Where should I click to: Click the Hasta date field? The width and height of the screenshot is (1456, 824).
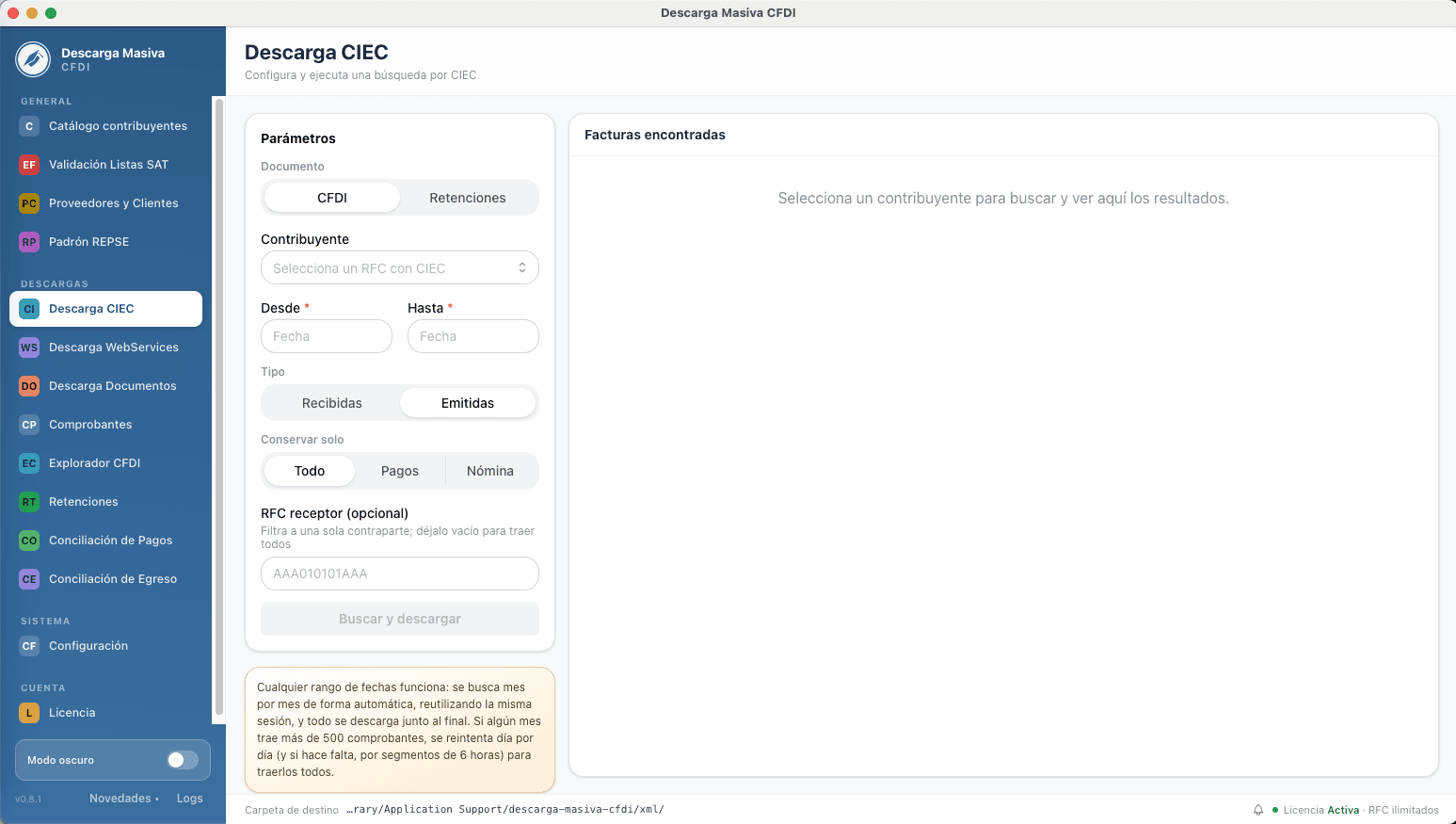473,336
